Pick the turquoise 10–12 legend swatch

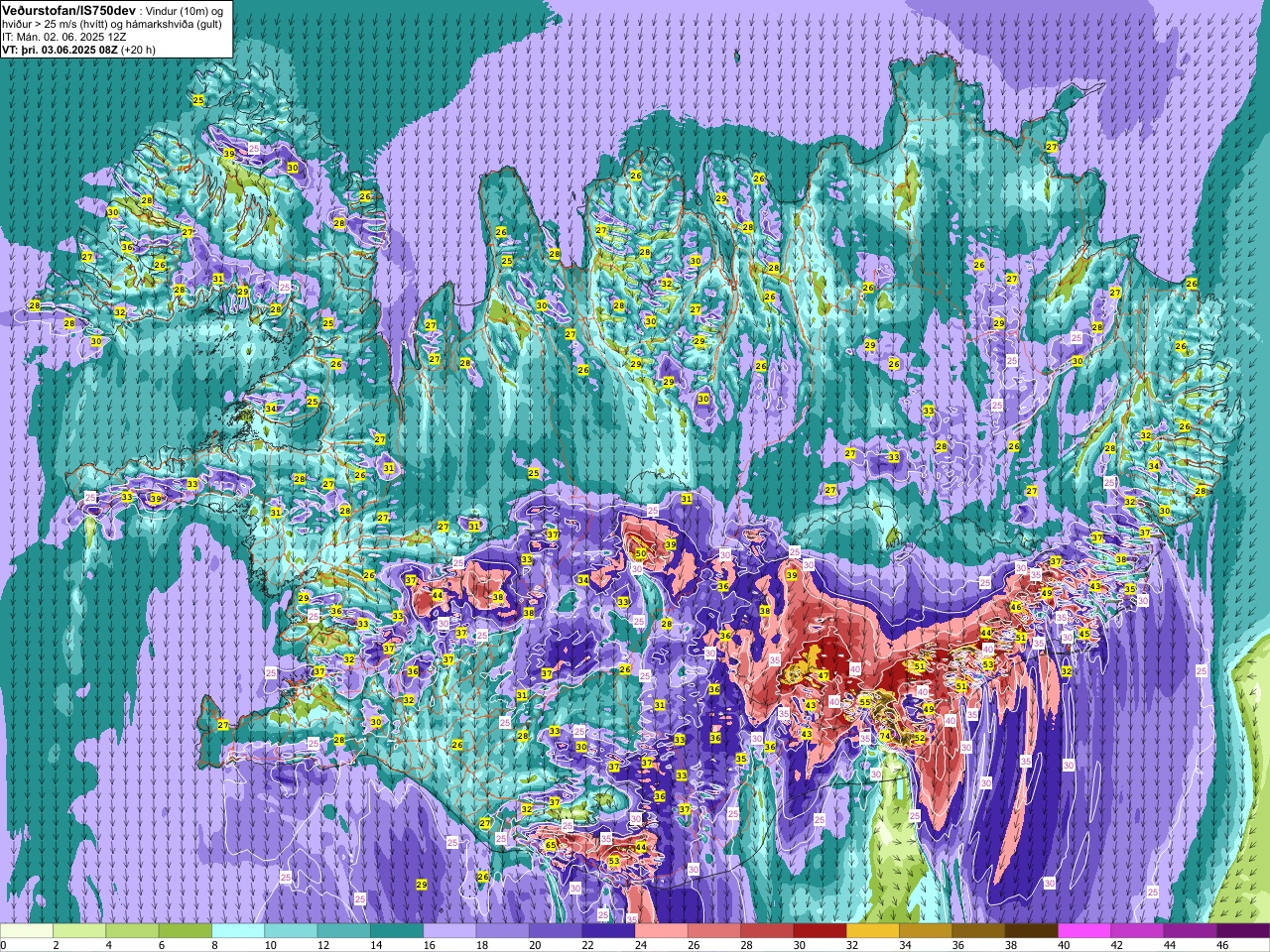tap(291, 931)
